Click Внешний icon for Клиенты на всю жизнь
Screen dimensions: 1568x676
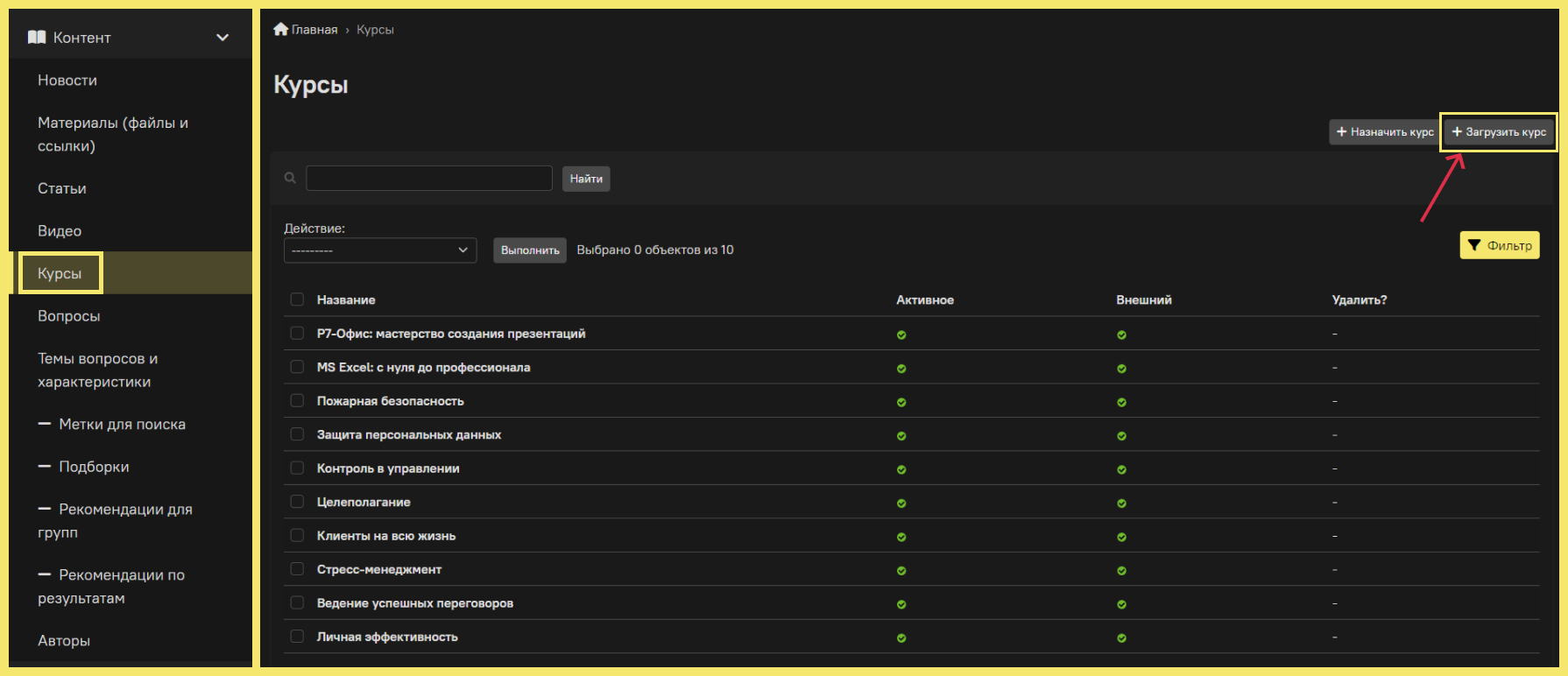point(1121,537)
